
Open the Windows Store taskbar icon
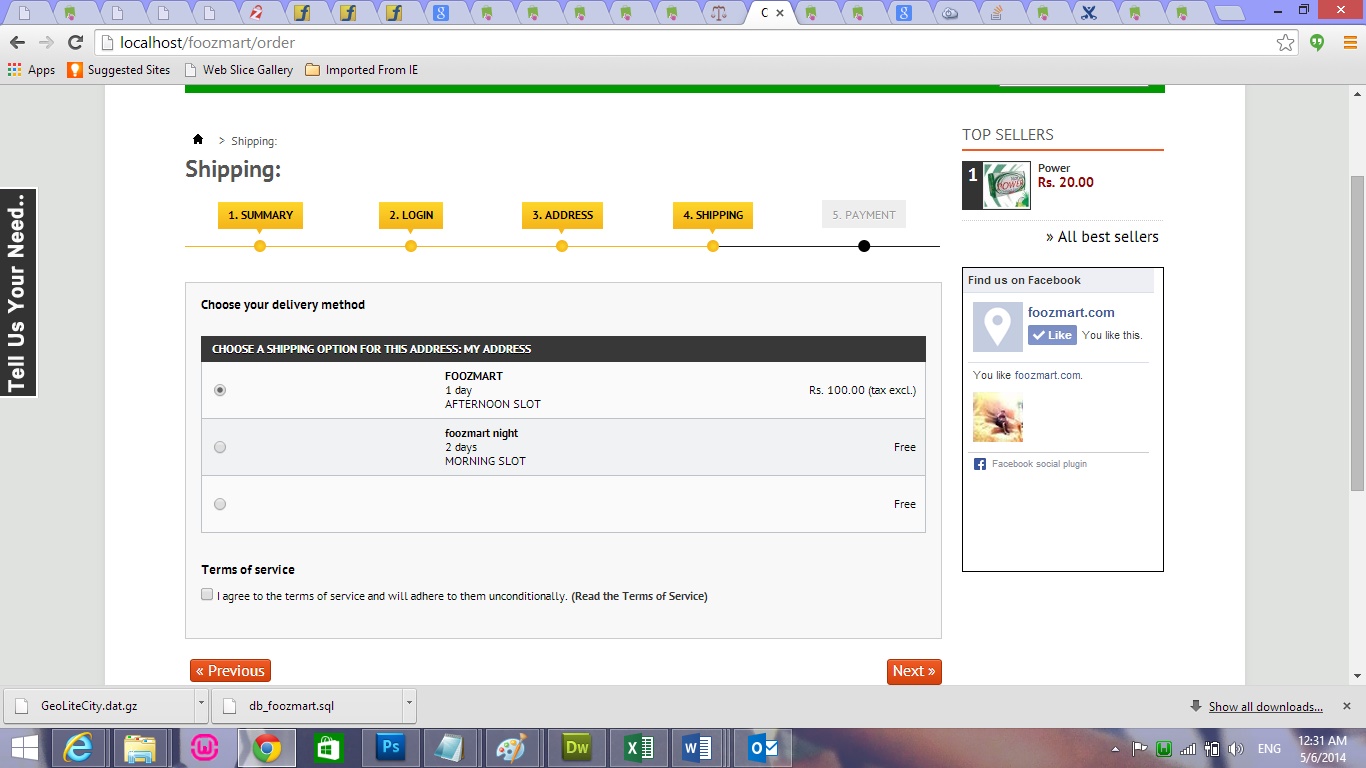(x=328, y=748)
